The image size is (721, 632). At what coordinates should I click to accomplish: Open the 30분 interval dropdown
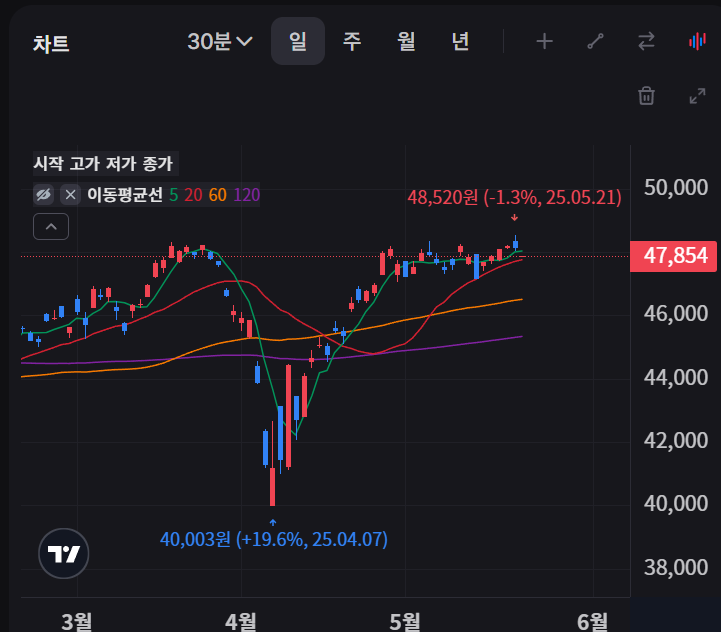click(220, 41)
